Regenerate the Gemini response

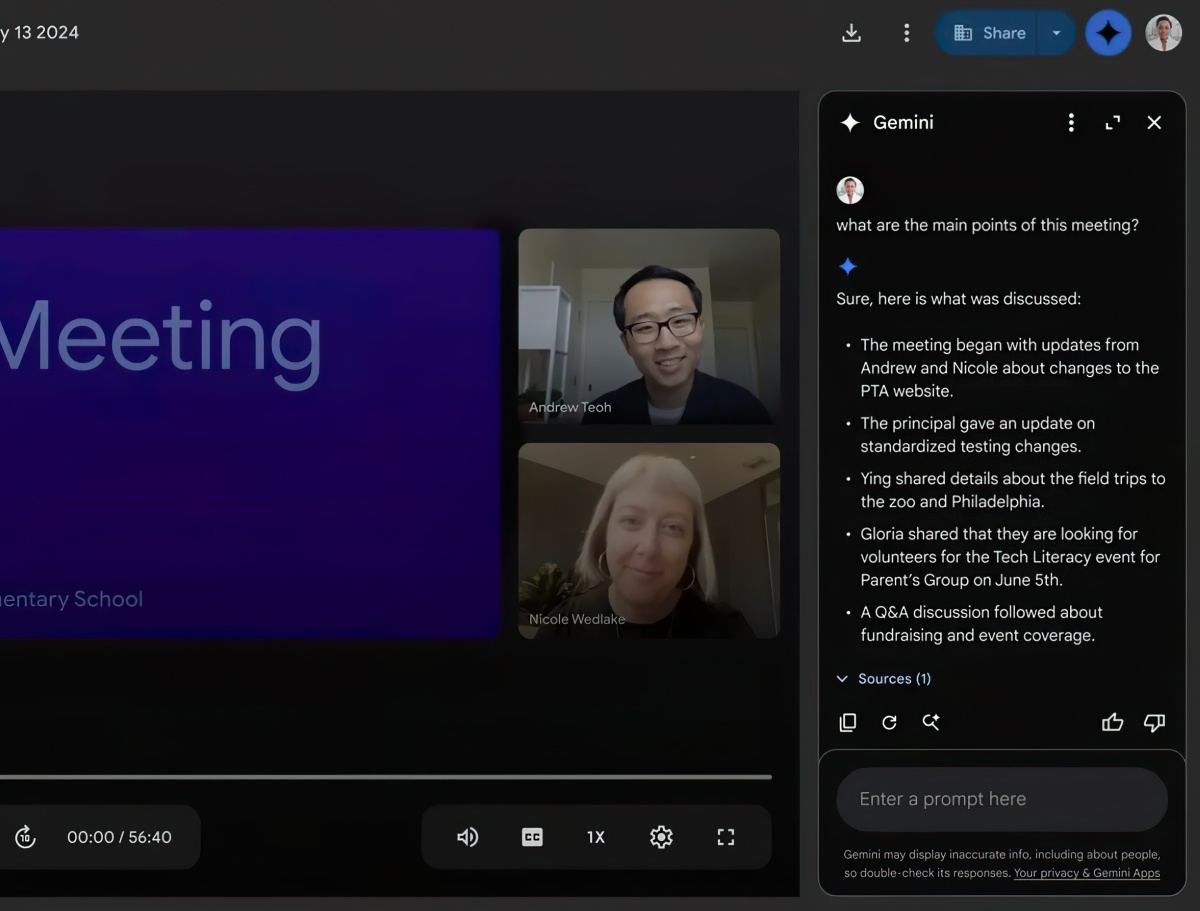click(889, 722)
